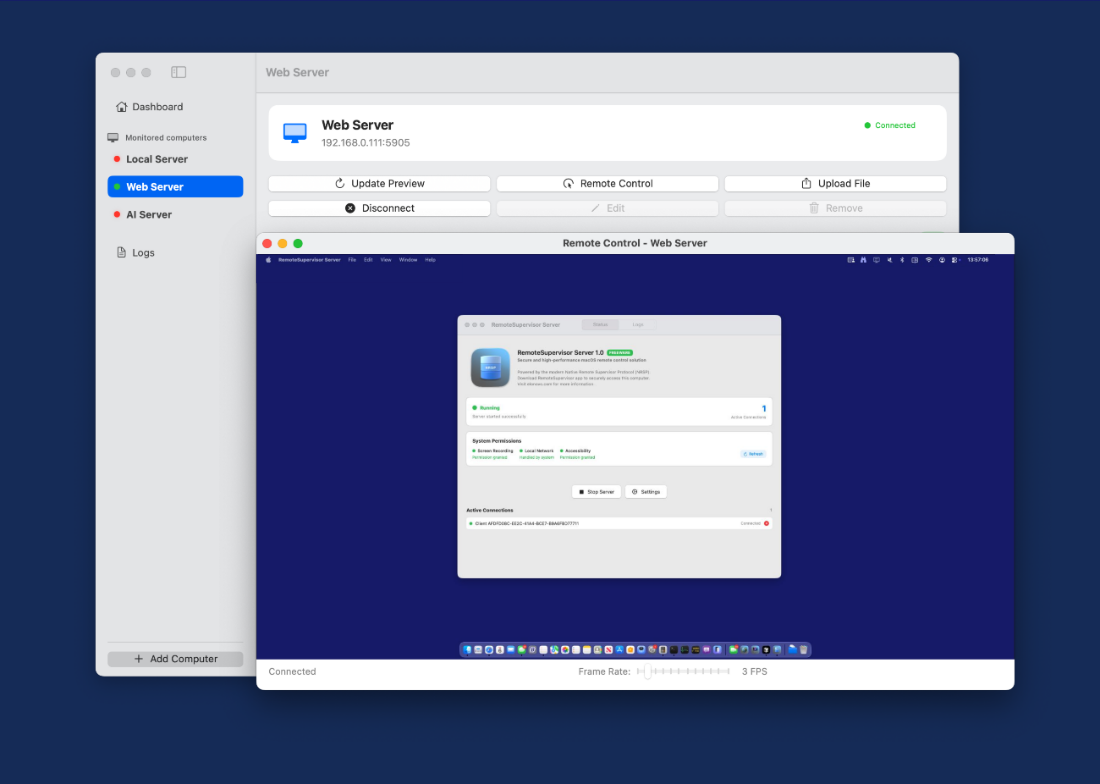Open Trash in the remote dock

[x=804, y=650]
